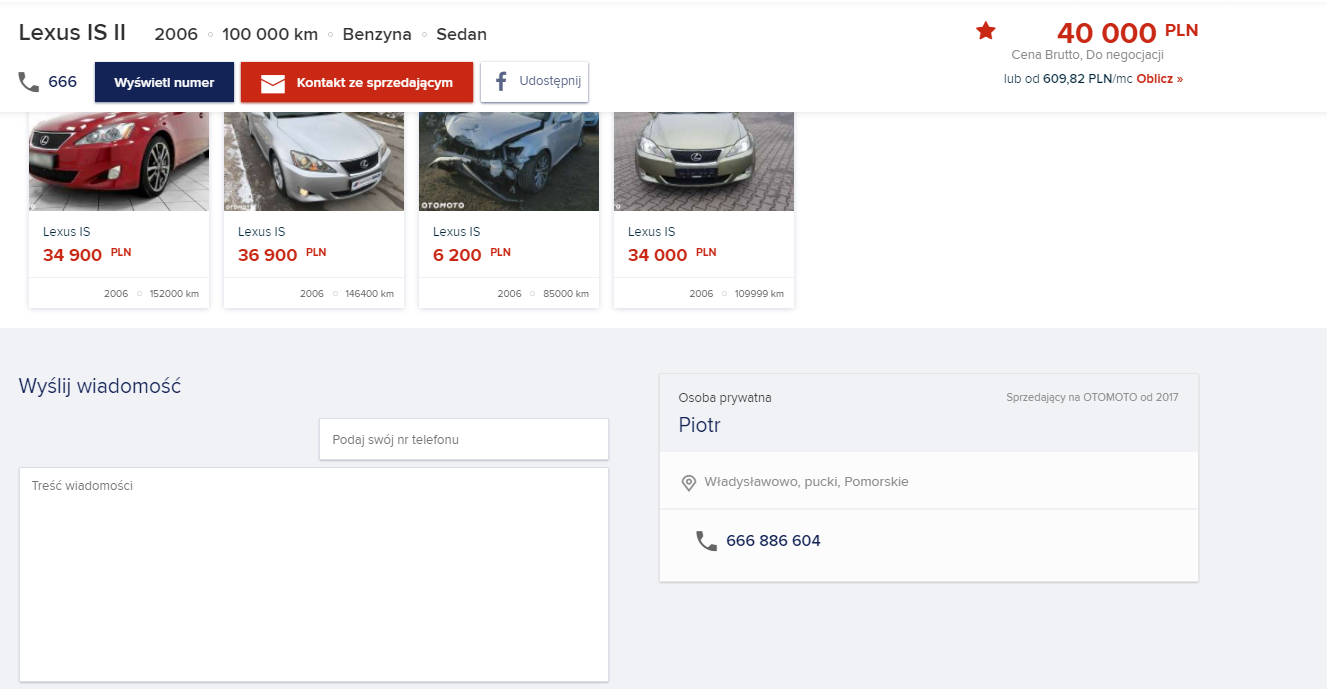The height and width of the screenshot is (689, 1327).
Task: Click the Lexus IS title above 34 900 PLN
Action: click(x=67, y=232)
